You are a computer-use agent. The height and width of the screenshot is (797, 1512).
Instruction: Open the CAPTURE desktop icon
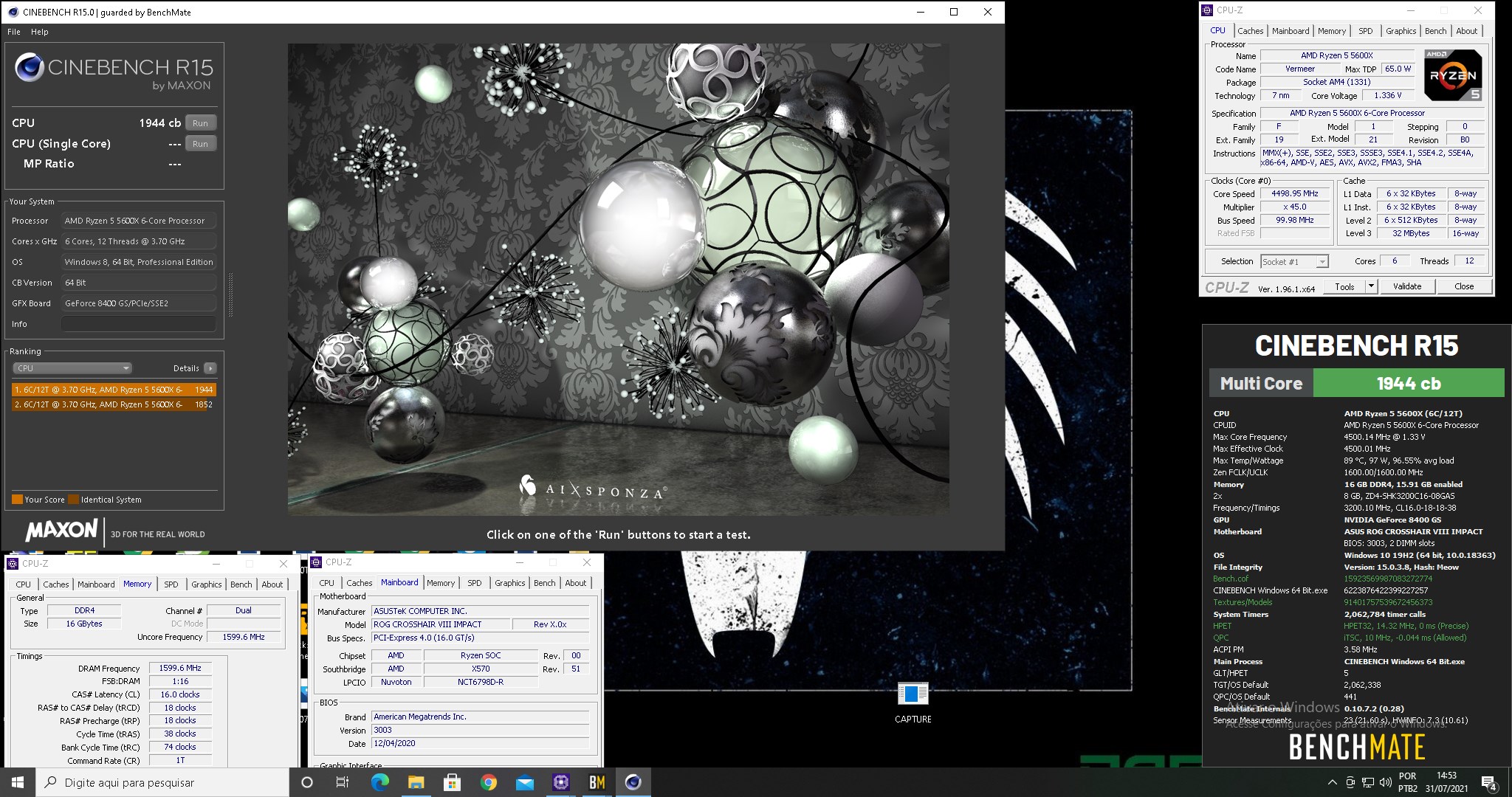coord(913,702)
